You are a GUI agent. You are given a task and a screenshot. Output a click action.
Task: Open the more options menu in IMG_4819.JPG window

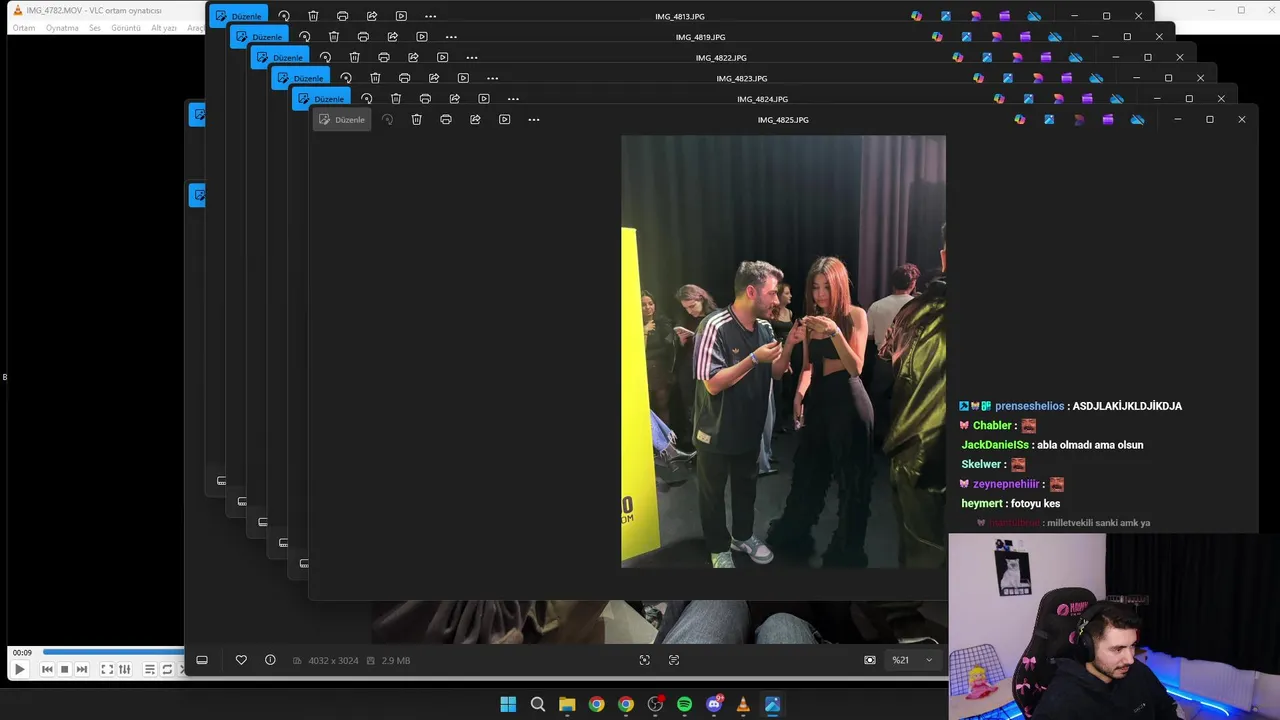[451, 37]
